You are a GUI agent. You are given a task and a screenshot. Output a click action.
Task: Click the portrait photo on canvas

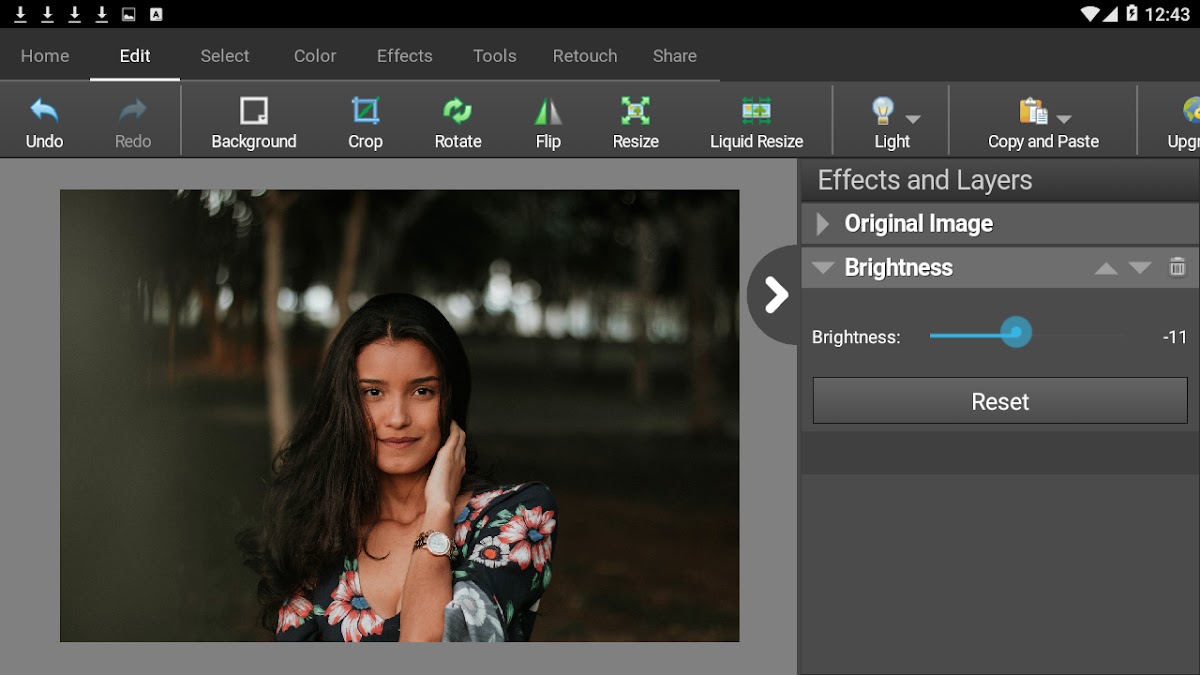point(399,415)
